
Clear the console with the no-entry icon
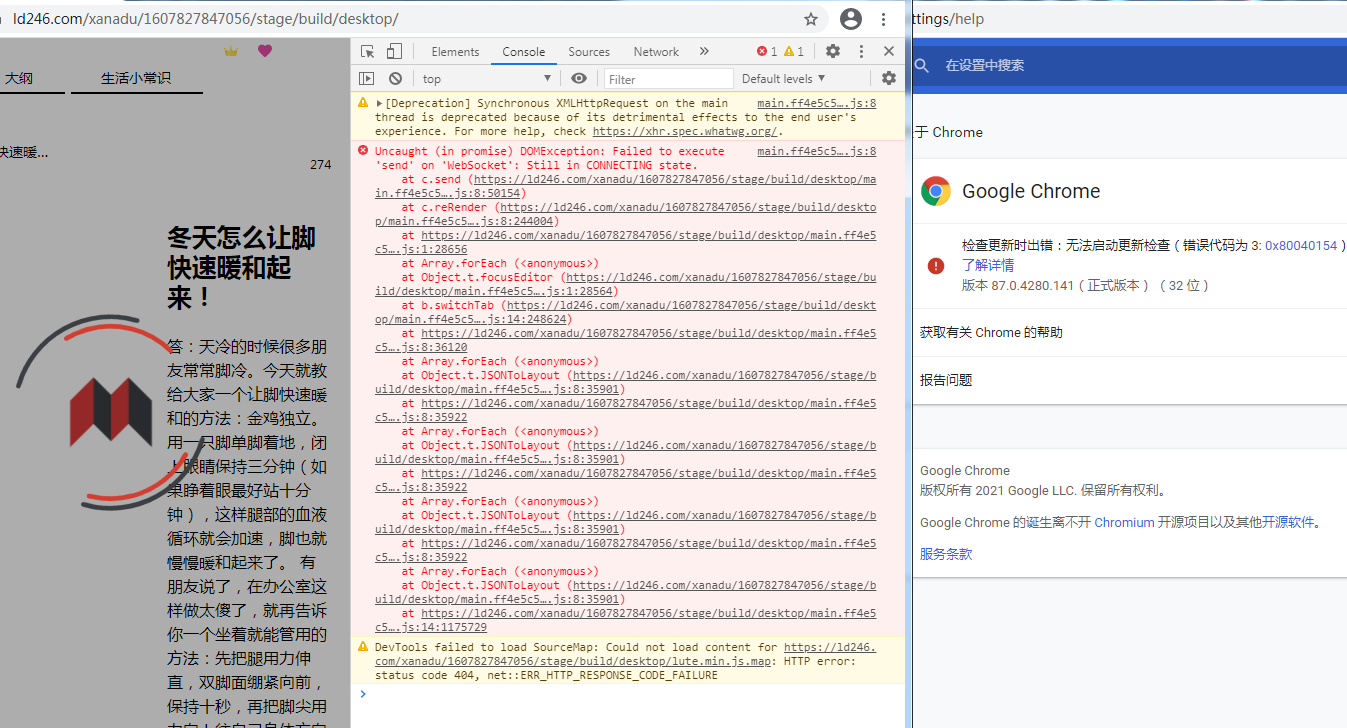pos(396,78)
